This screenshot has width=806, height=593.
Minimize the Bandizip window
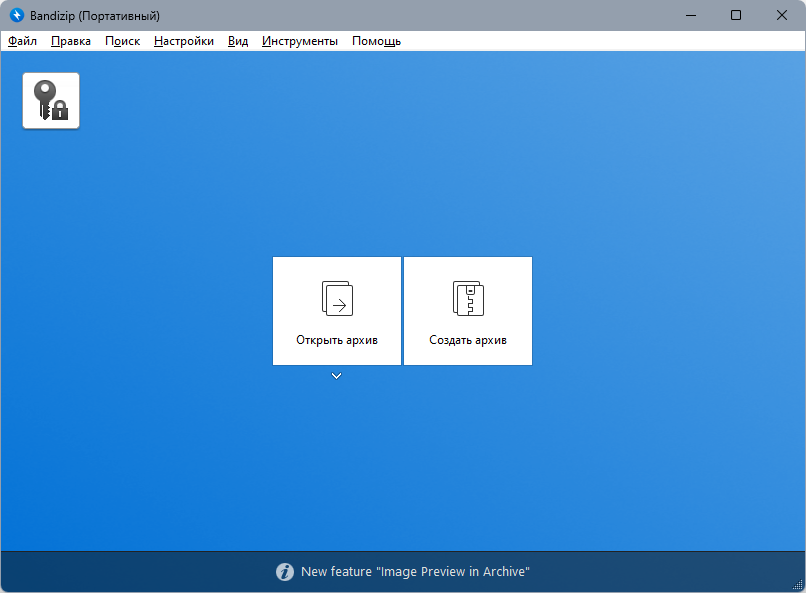click(x=691, y=15)
